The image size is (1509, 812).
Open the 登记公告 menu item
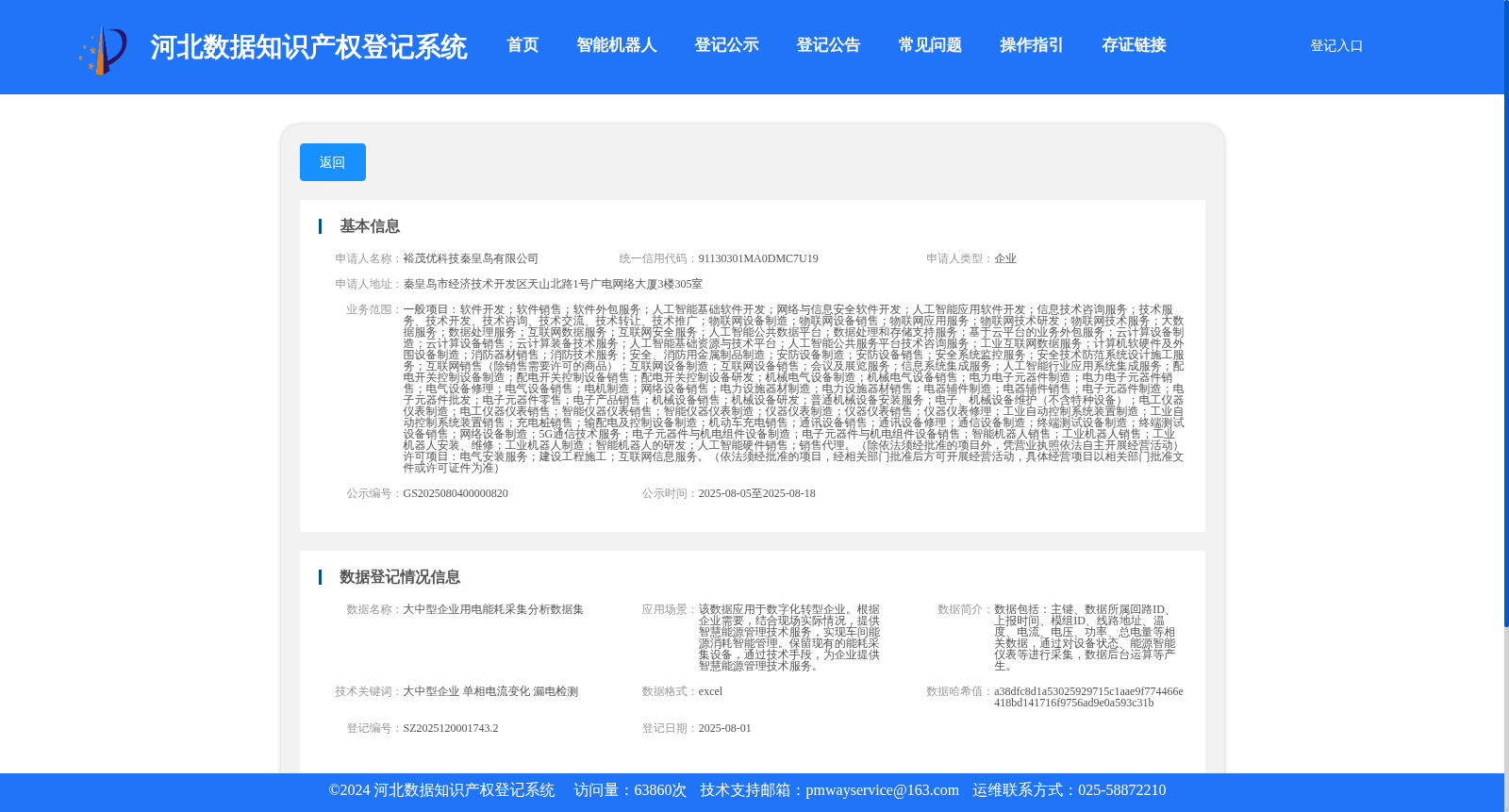pyautogui.click(x=829, y=45)
